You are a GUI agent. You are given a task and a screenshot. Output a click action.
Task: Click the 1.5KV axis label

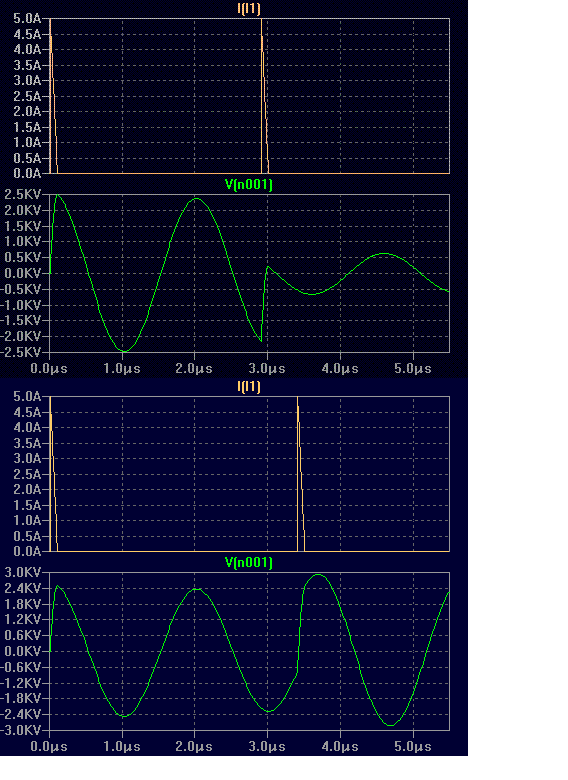pos(22,226)
